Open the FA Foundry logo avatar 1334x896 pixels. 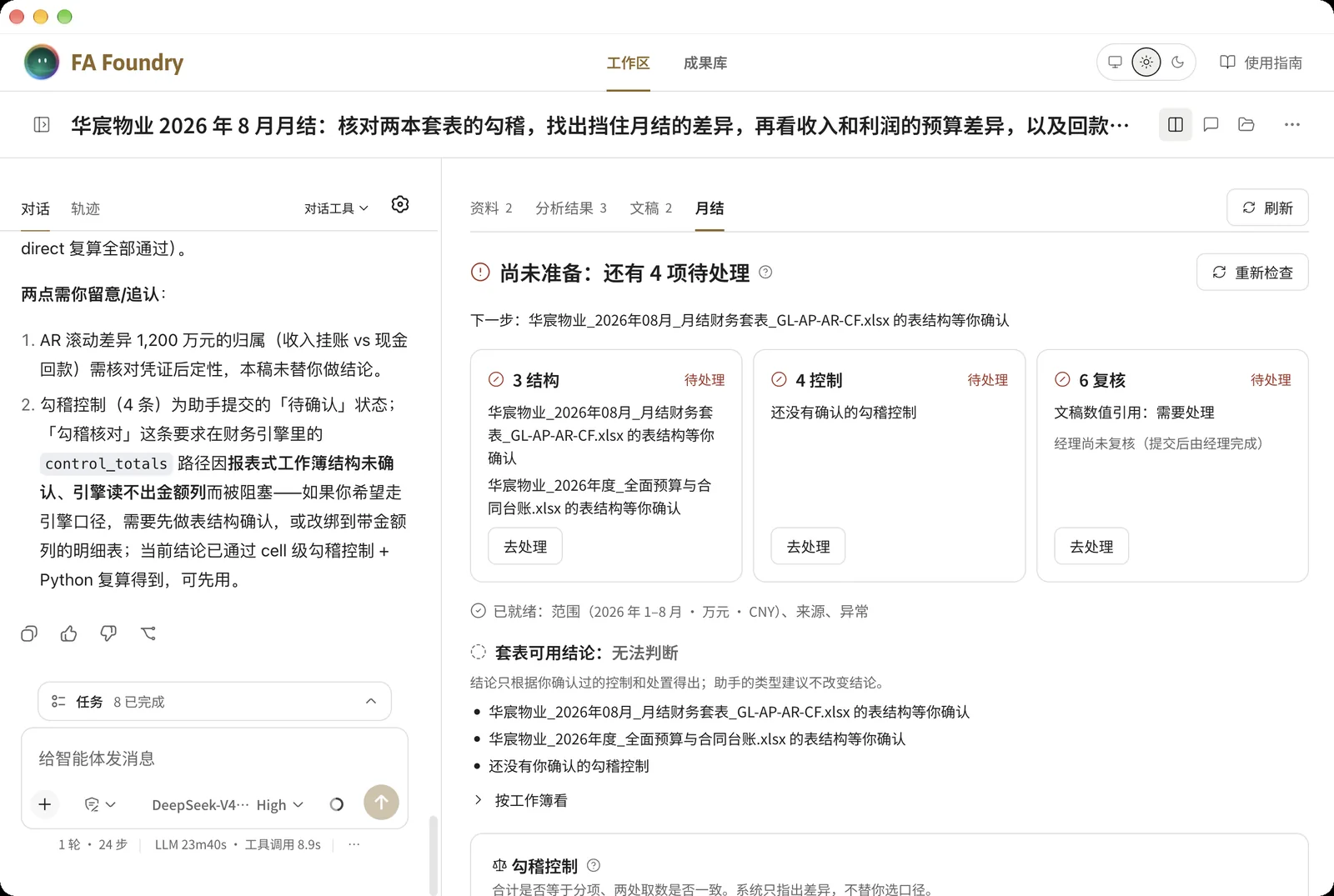[42, 63]
